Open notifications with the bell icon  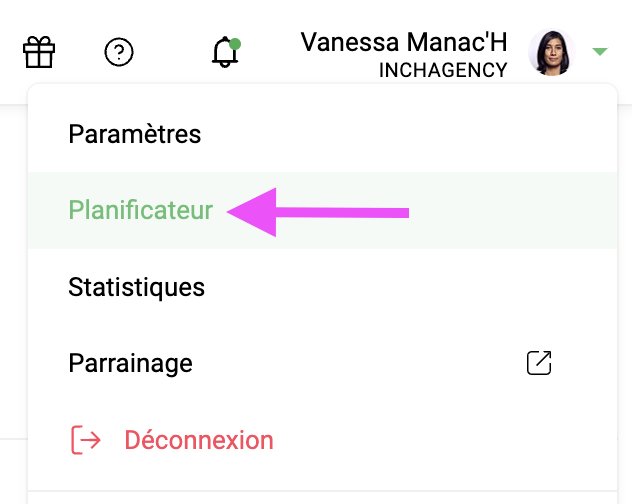pyautogui.click(x=225, y=53)
